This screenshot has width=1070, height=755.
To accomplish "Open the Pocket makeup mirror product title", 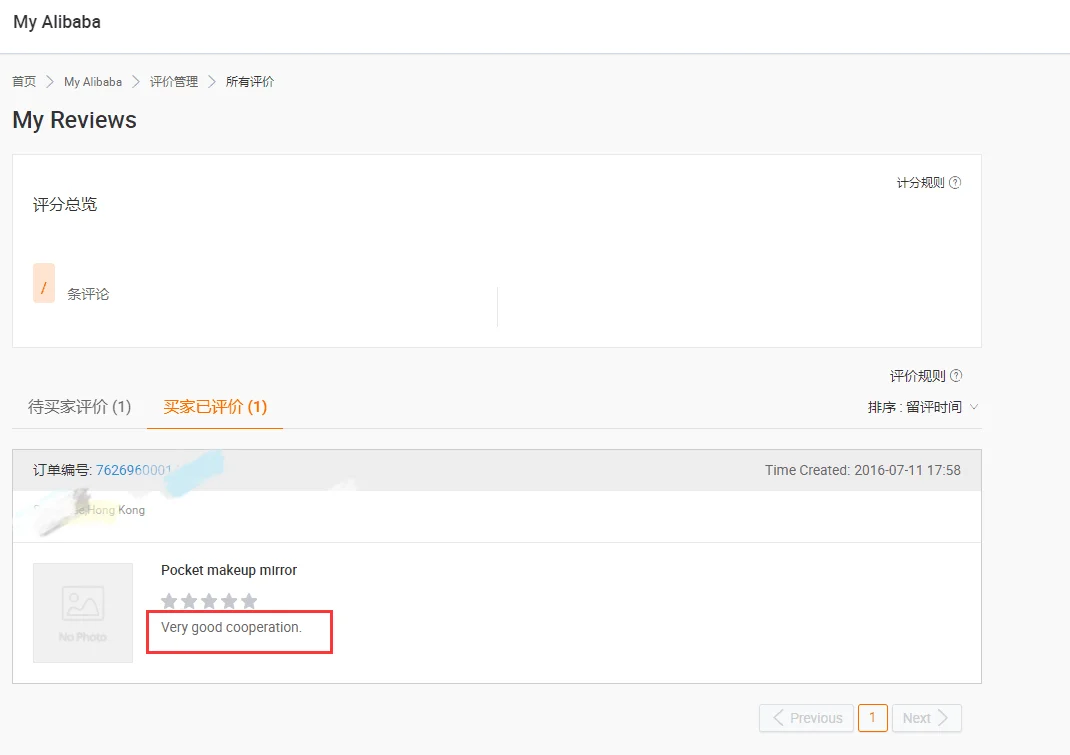I will 229,570.
